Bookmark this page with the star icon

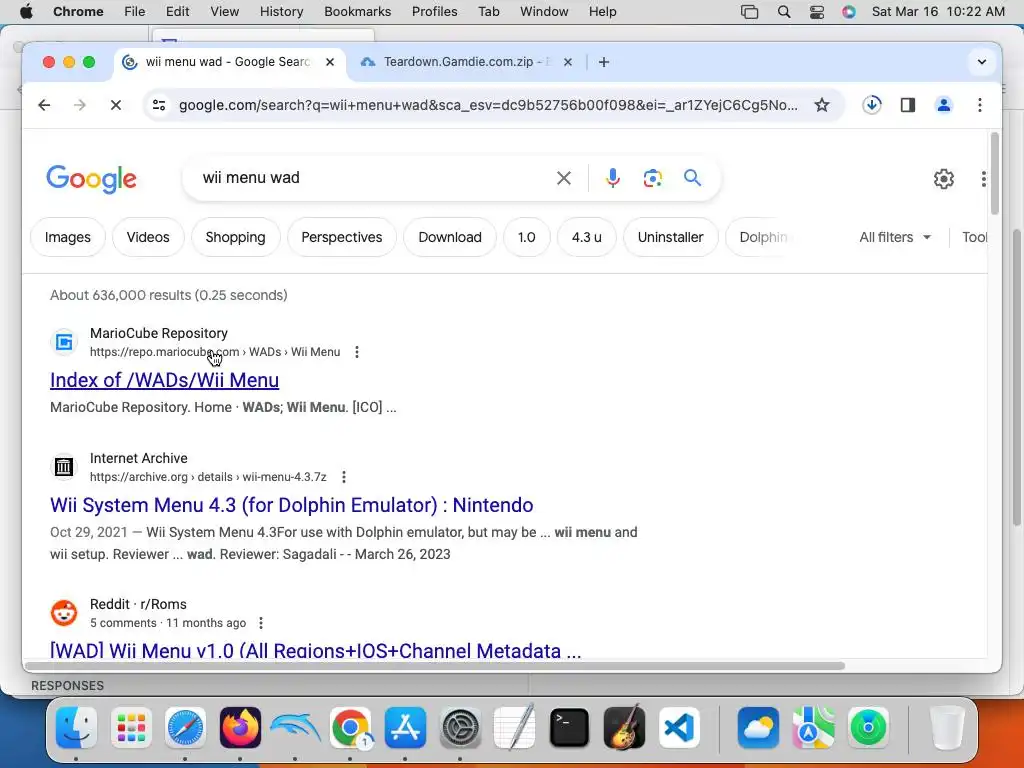(x=822, y=105)
